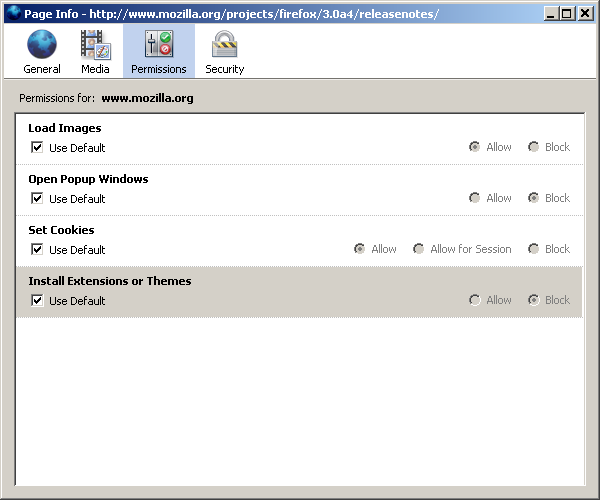Uncheck Use Default for Set Cookies

click(x=37, y=249)
